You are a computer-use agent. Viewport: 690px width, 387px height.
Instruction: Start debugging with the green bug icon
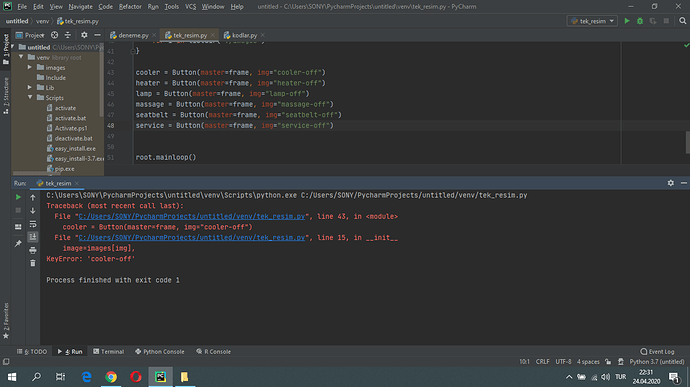(640, 21)
